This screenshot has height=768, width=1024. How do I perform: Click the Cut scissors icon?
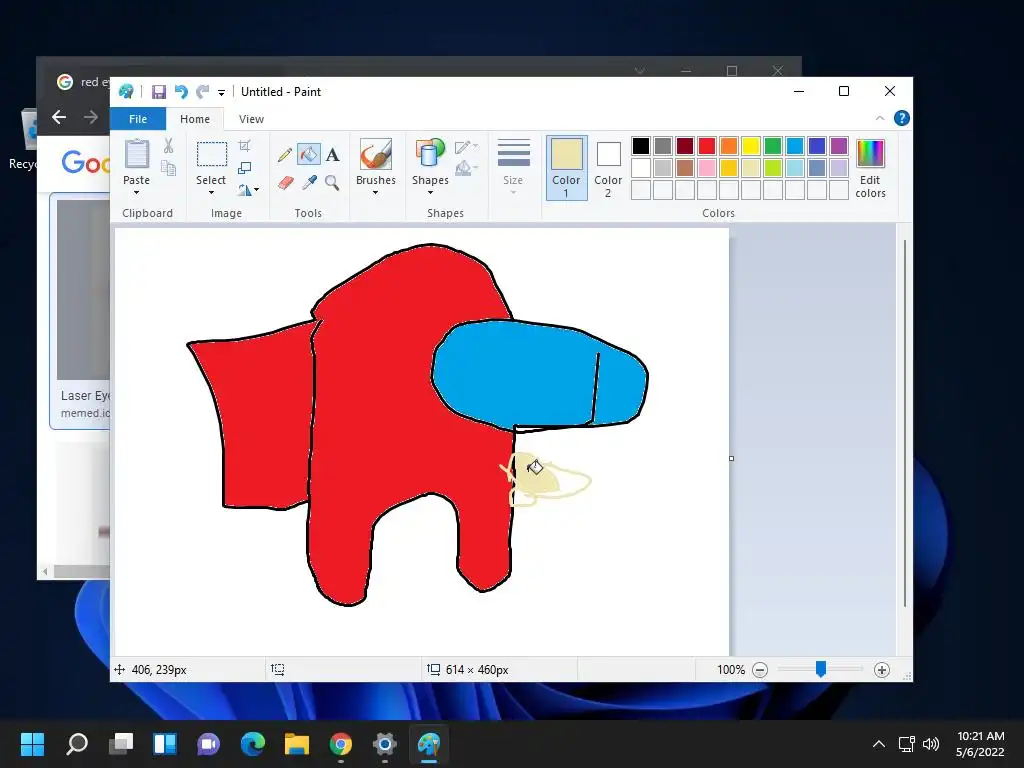pyautogui.click(x=168, y=146)
